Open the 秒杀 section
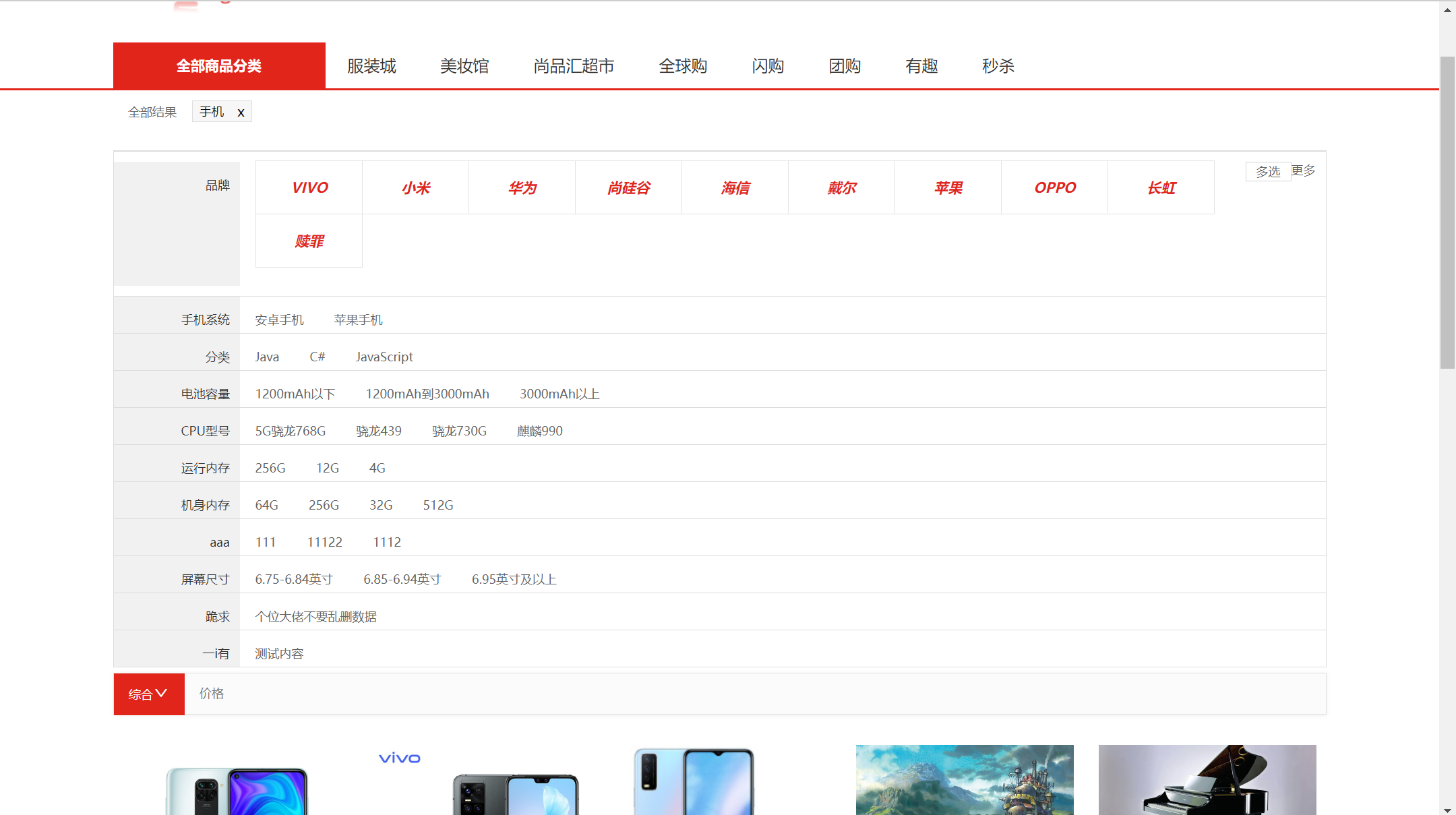The height and width of the screenshot is (815, 1456). [x=998, y=65]
